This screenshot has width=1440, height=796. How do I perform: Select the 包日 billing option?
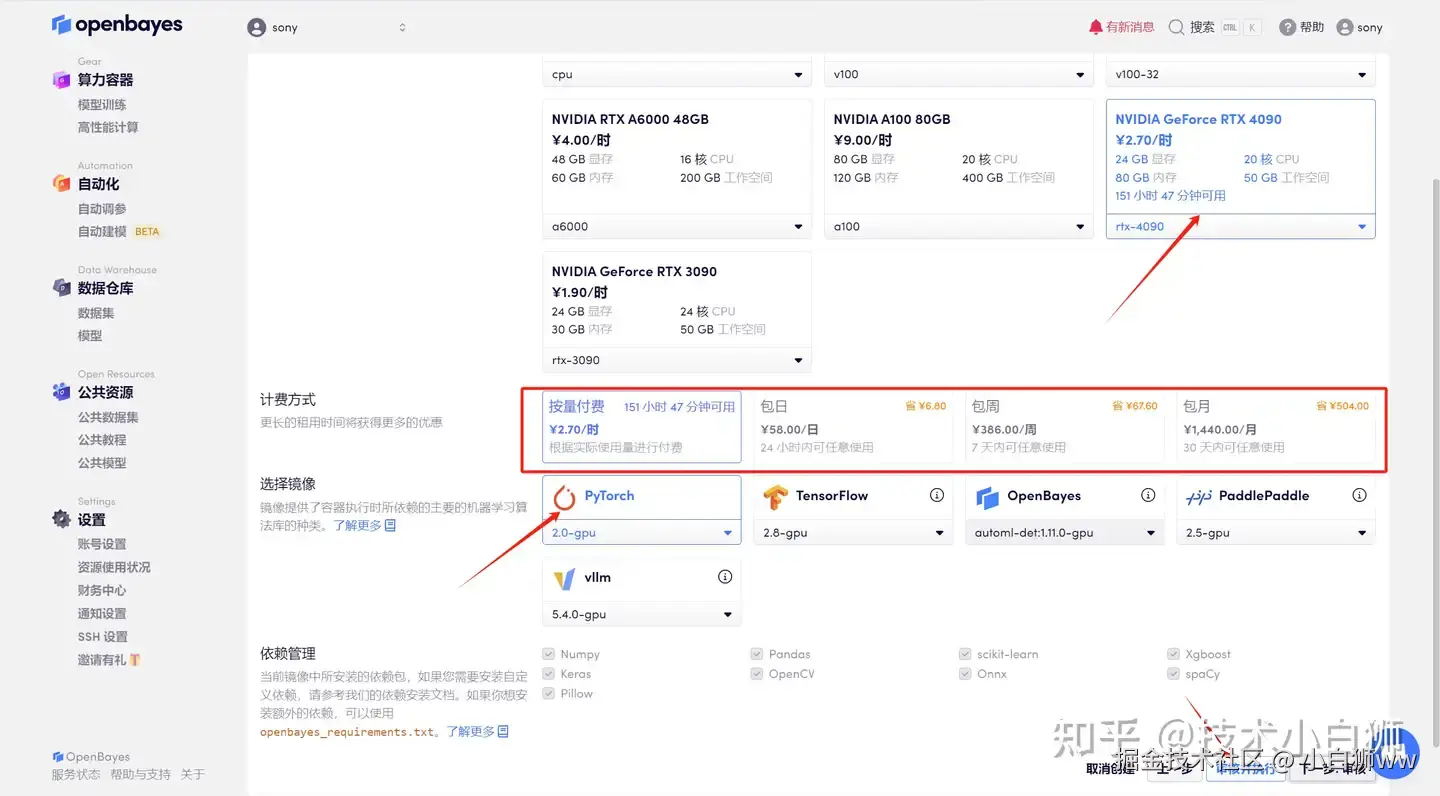coord(853,427)
